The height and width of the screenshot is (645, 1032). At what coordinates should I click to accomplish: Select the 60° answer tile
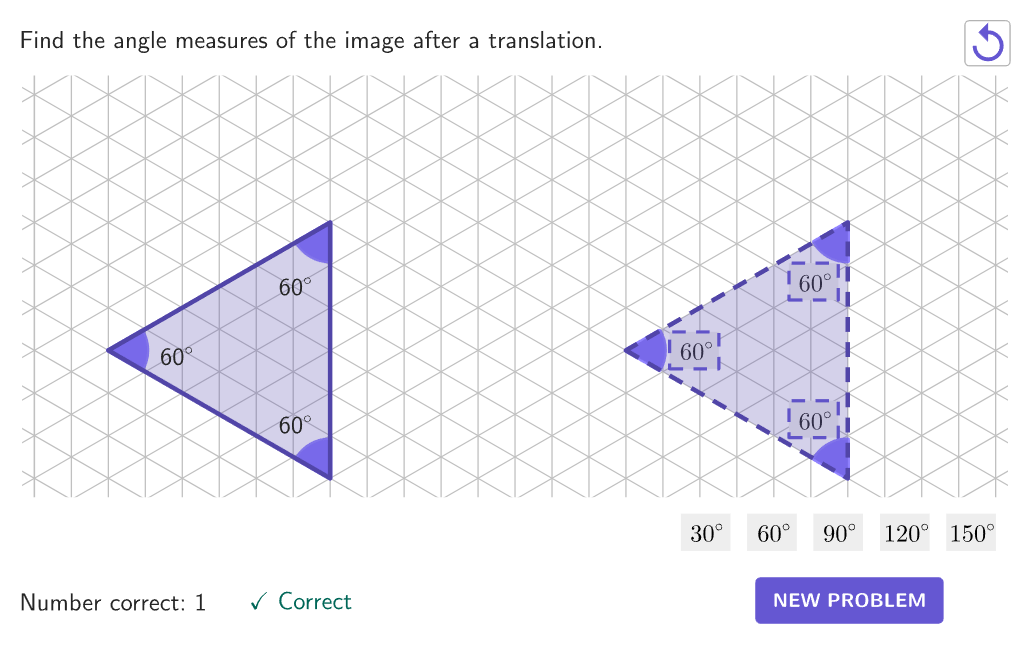point(772,532)
